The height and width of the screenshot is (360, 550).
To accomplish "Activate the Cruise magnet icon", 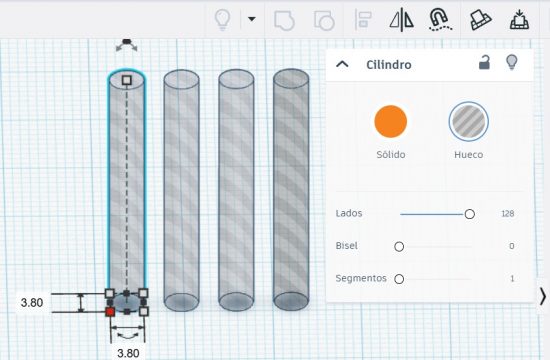I will (x=440, y=19).
